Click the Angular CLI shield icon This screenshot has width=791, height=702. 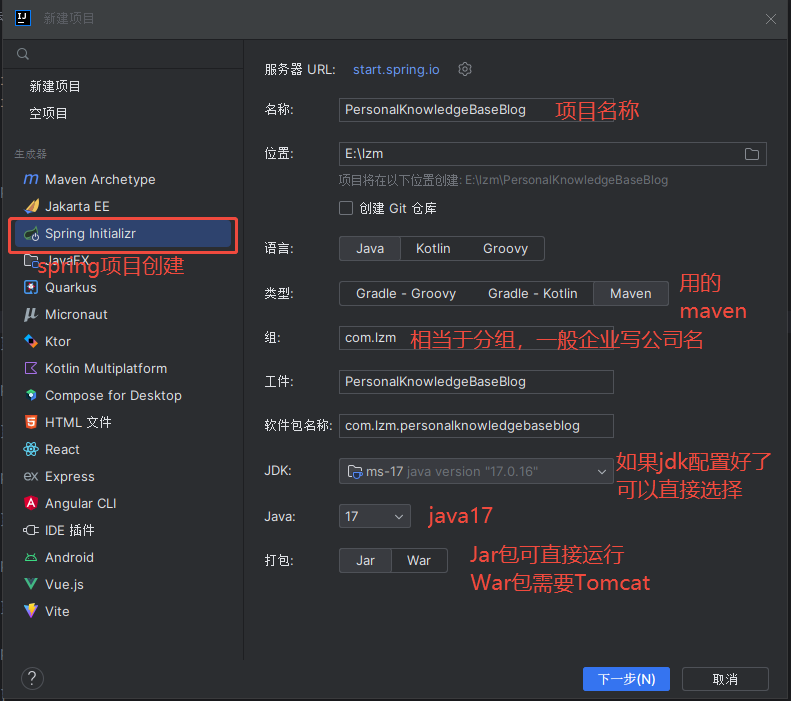[31, 503]
